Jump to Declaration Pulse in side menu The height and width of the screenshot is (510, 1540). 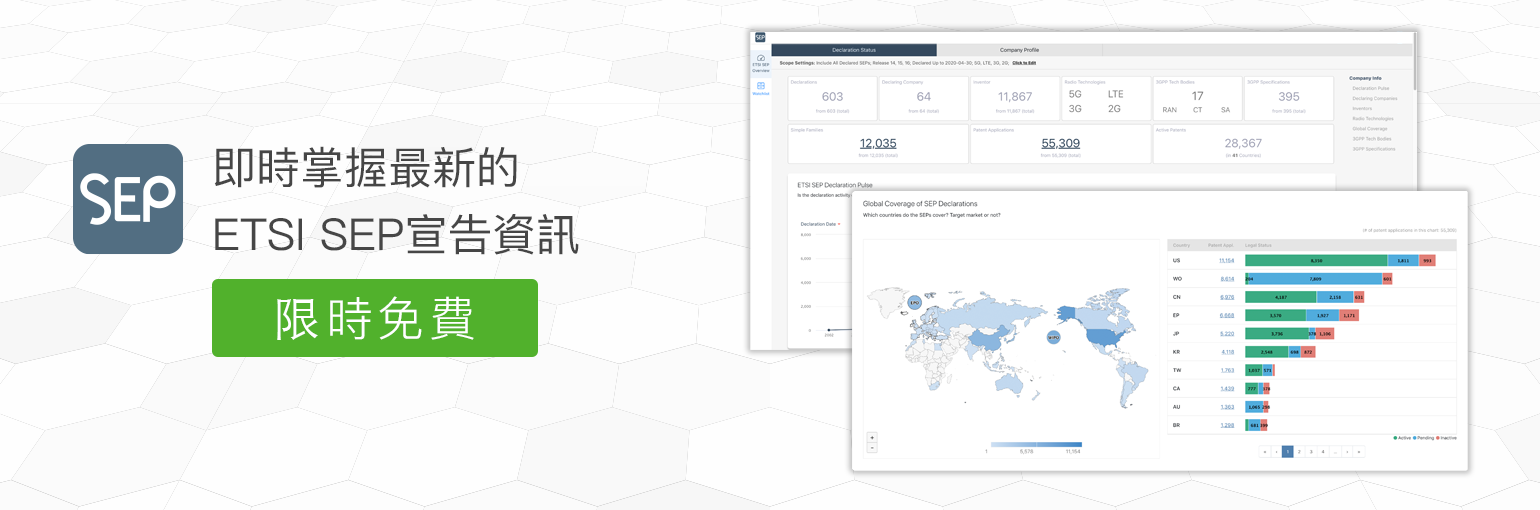point(1370,88)
